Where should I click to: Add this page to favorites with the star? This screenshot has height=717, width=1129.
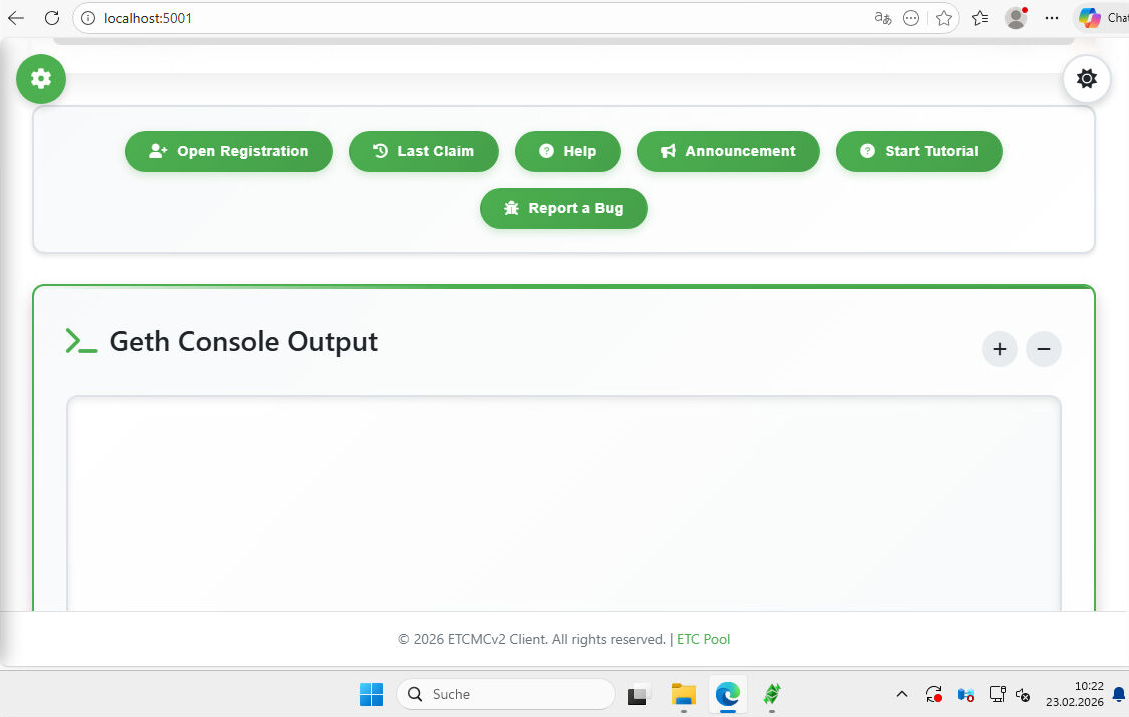(943, 18)
